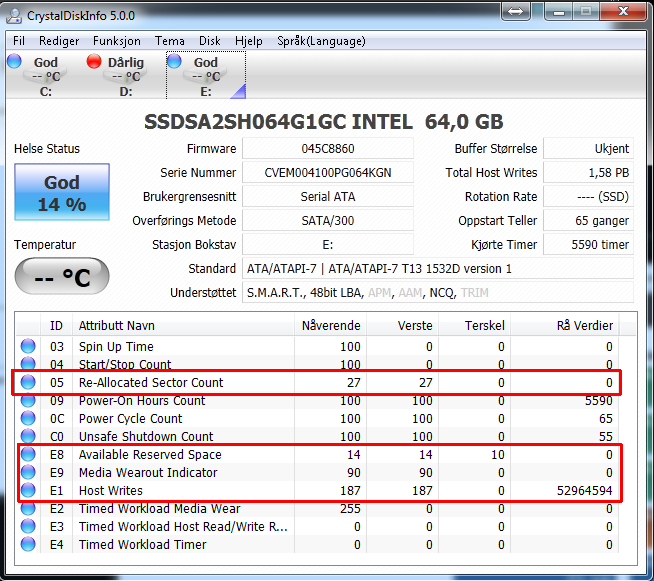Select the Power Cycle Count text
654x581 pixels.
(x=131, y=419)
